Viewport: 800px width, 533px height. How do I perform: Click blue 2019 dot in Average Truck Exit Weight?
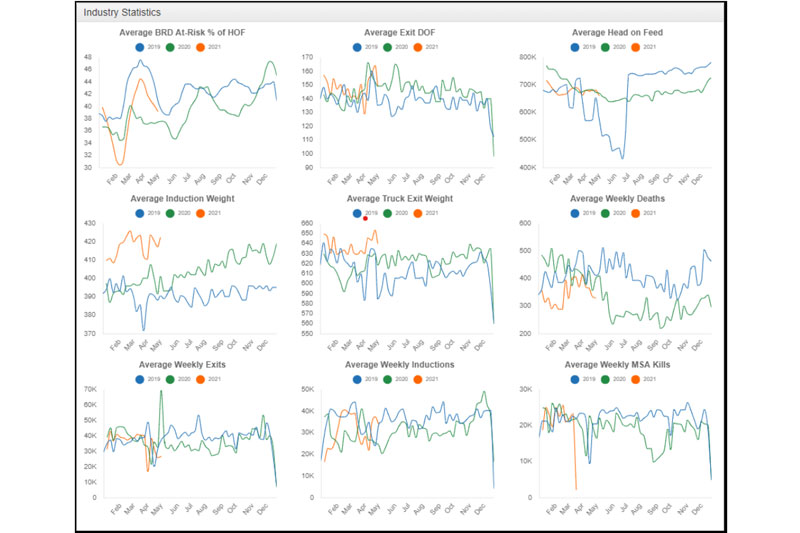click(357, 213)
